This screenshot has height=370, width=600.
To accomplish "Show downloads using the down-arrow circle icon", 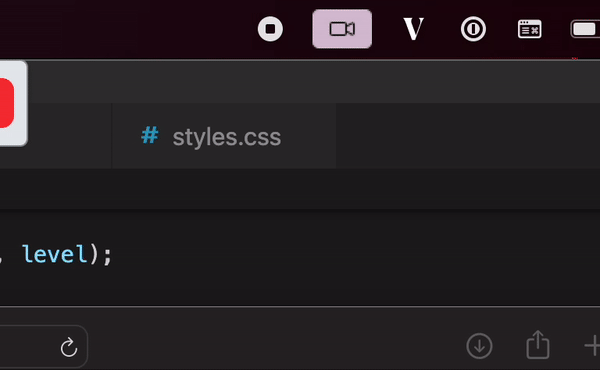I will pos(479,346).
